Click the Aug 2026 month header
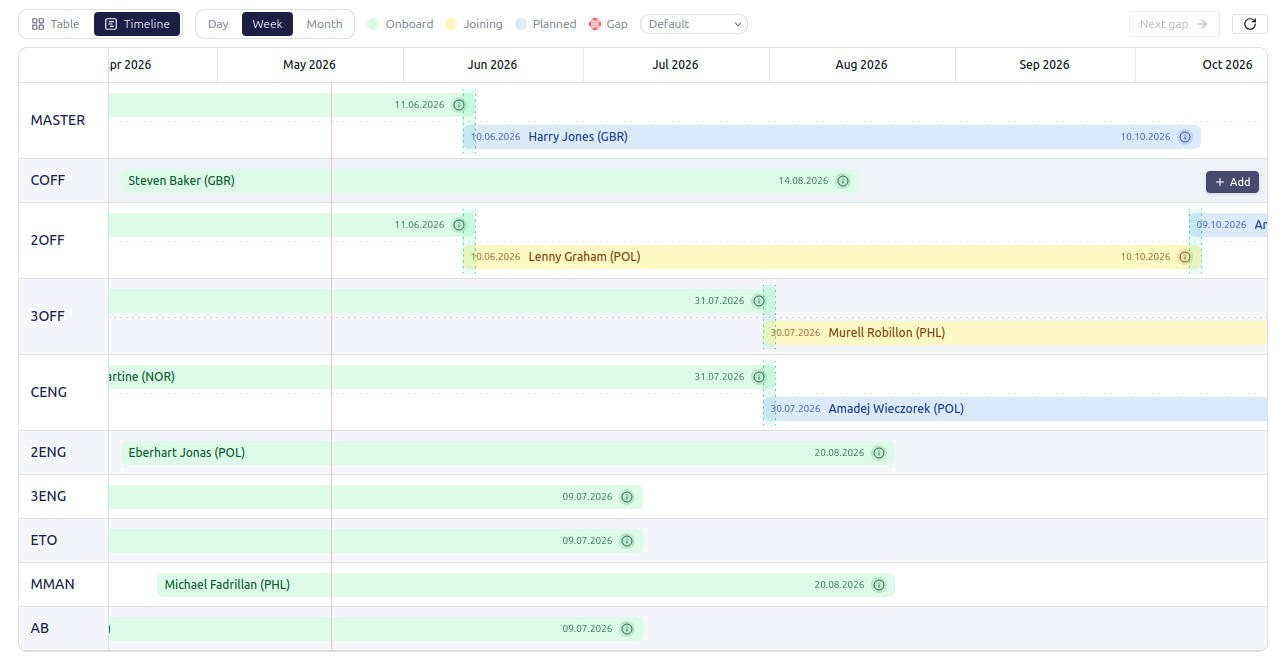The image size is (1284, 667). (x=861, y=65)
